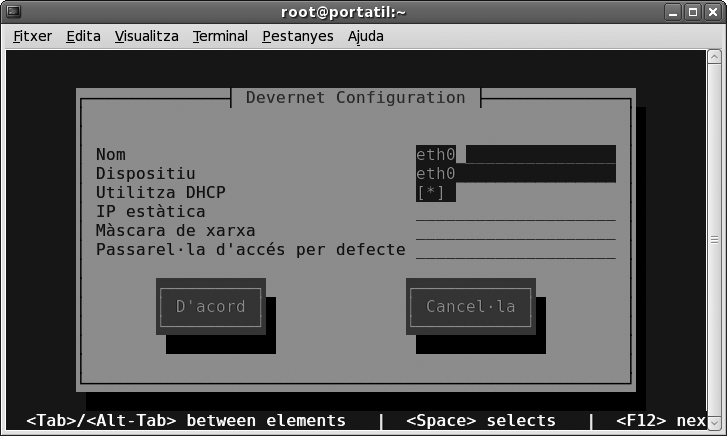This screenshot has width=727, height=436.
Task: Click the vertical scrollbar handle
Action: pyautogui.click(x=713, y=240)
